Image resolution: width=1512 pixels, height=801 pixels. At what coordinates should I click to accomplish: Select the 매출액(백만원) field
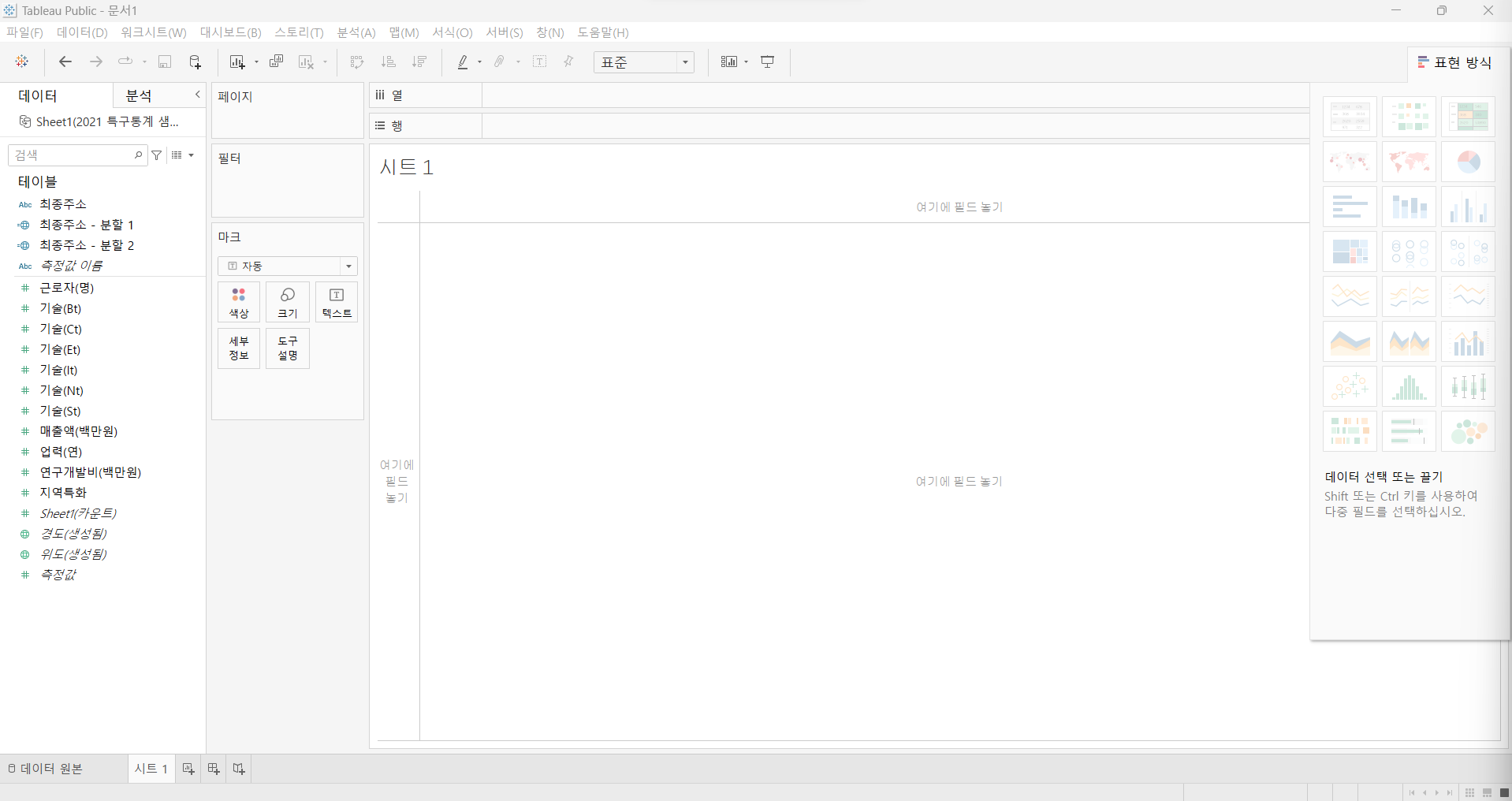tap(79, 431)
